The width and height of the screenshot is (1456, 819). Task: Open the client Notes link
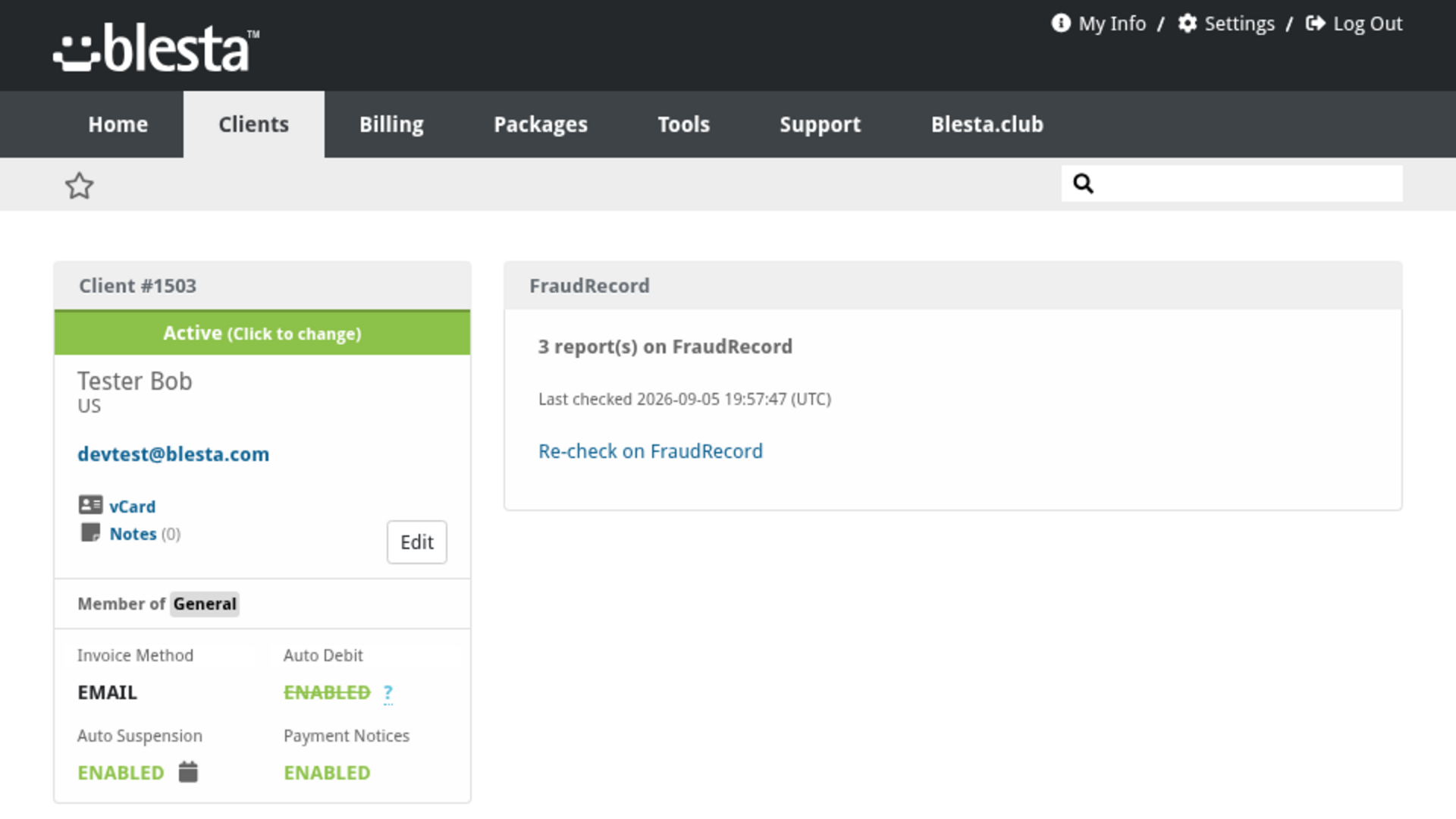(133, 534)
